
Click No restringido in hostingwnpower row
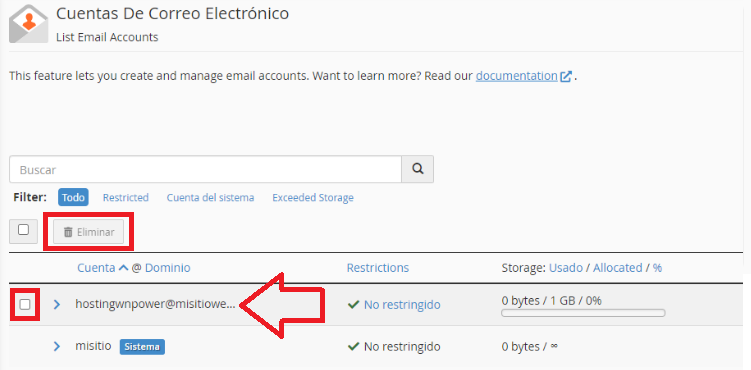pyautogui.click(x=402, y=304)
